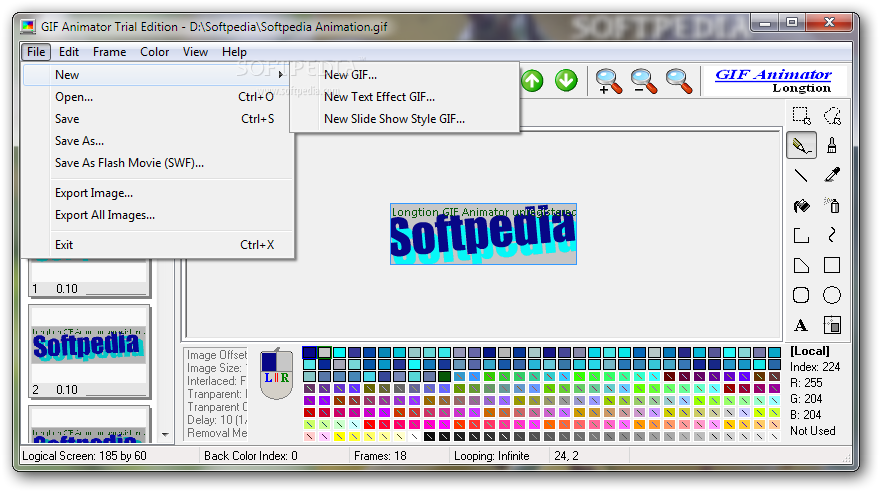
Task: Open the Edit menu
Action: [x=69, y=52]
